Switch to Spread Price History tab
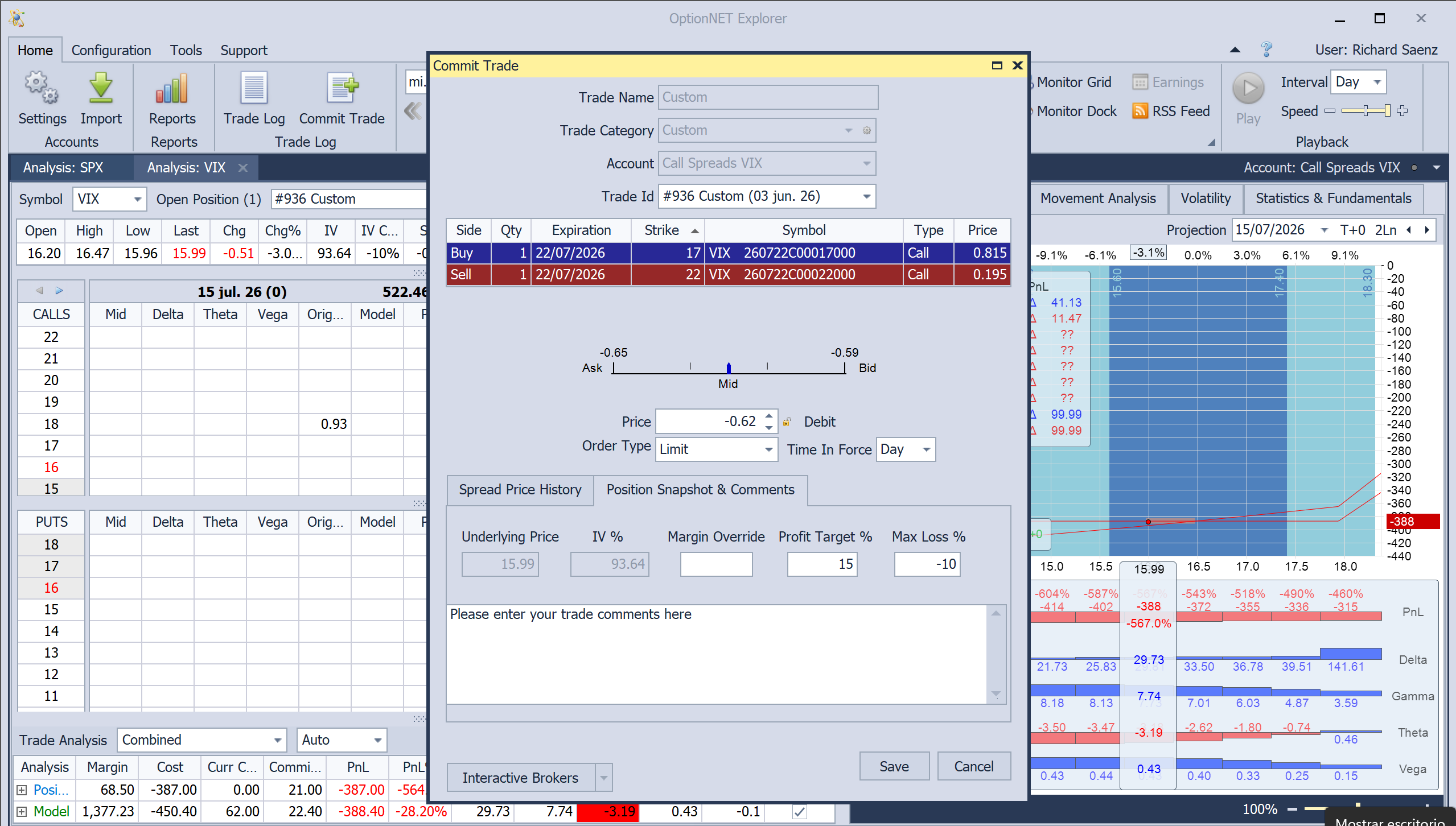The image size is (1456, 826). click(520, 490)
